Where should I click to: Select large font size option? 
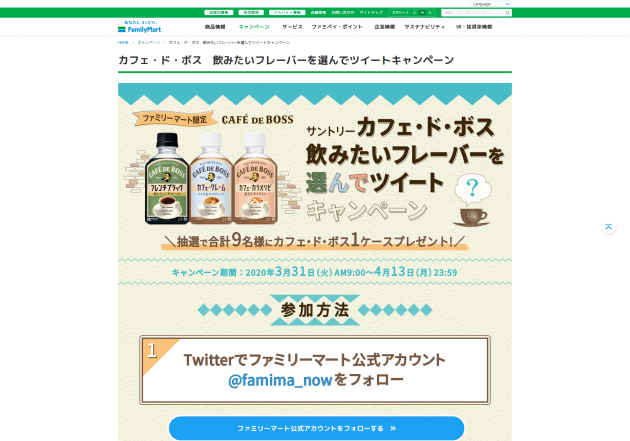pos(430,13)
